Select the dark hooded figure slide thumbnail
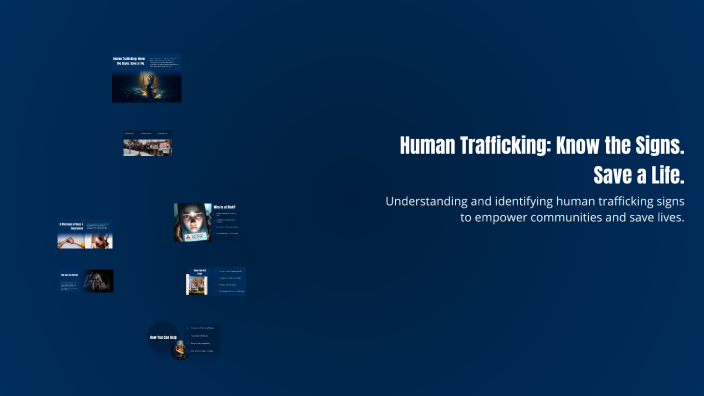 click(86, 281)
